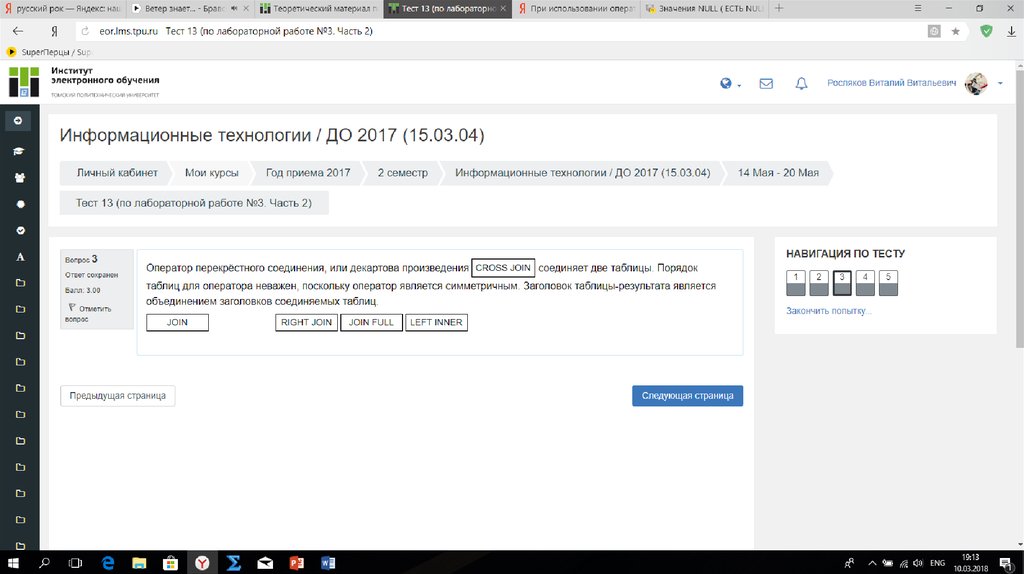Image resolution: width=1024 pixels, height=574 pixels.
Task: Expand the user menu arrow beside the avatar
Action: click(1000, 84)
